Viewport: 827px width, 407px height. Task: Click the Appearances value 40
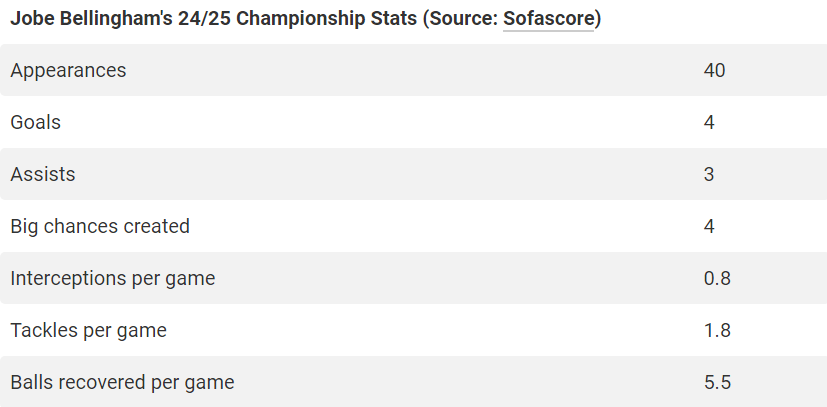click(714, 71)
